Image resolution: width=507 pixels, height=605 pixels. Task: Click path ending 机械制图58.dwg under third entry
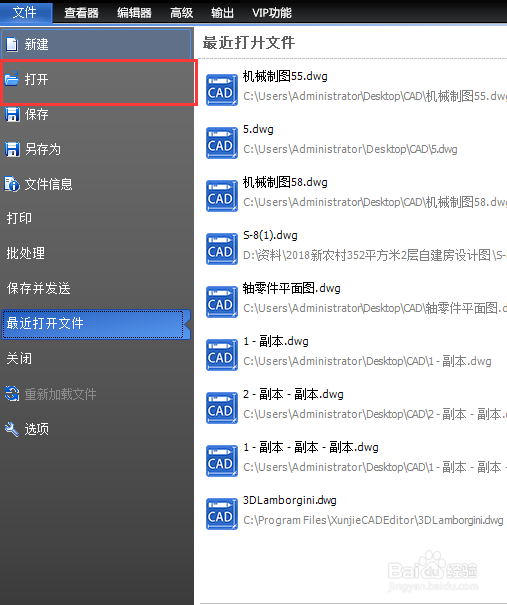click(375, 202)
